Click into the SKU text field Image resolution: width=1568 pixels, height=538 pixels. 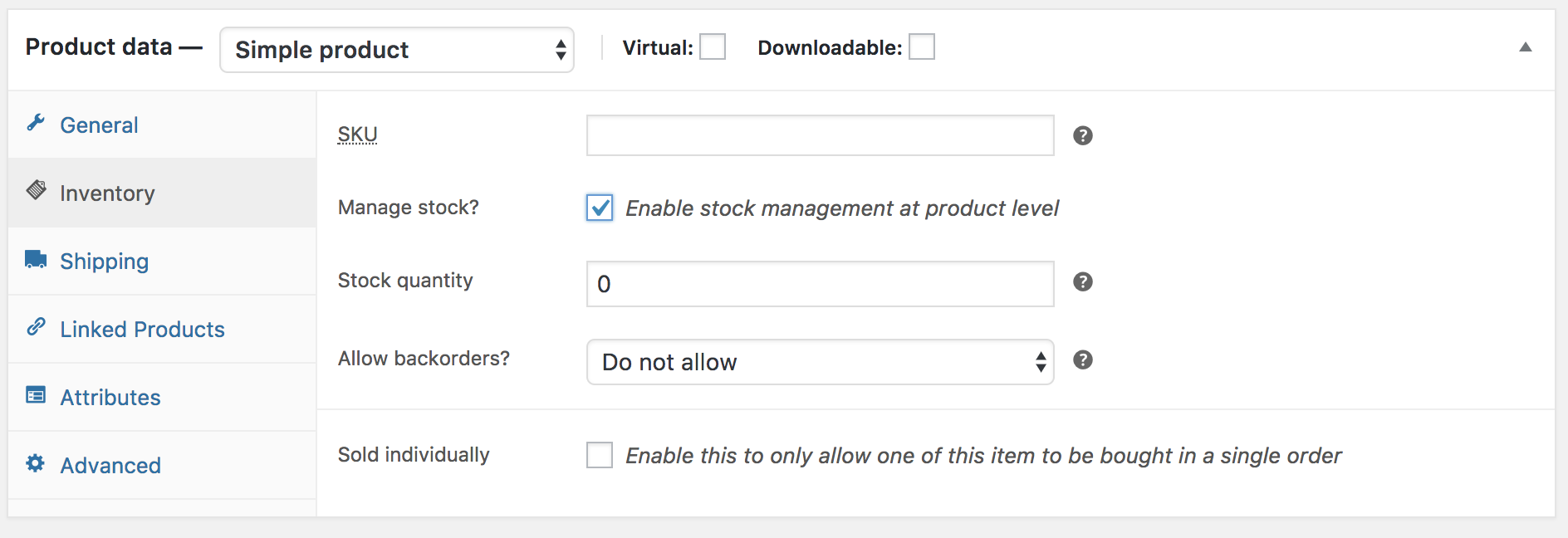coord(821,135)
